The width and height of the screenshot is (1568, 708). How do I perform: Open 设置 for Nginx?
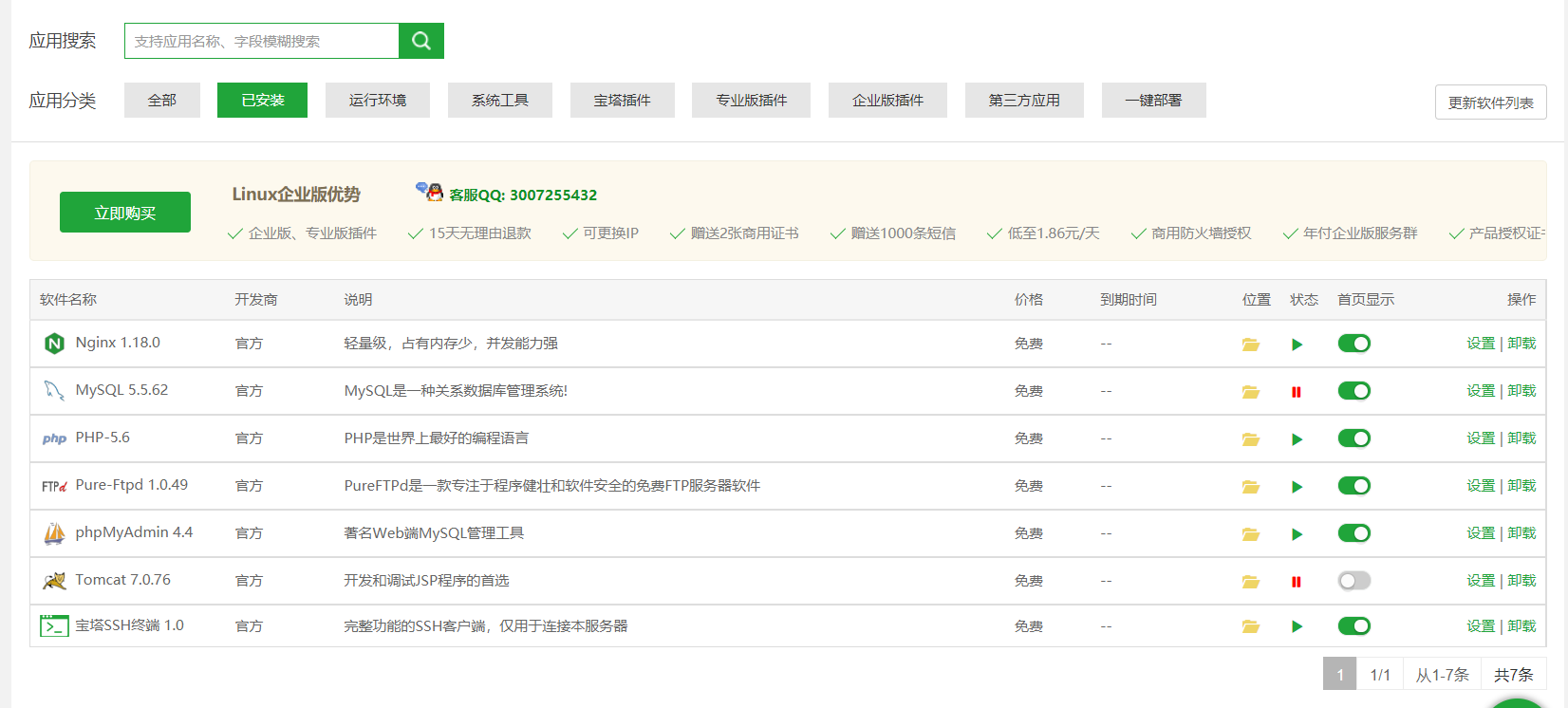pyautogui.click(x=1481, y=344)
